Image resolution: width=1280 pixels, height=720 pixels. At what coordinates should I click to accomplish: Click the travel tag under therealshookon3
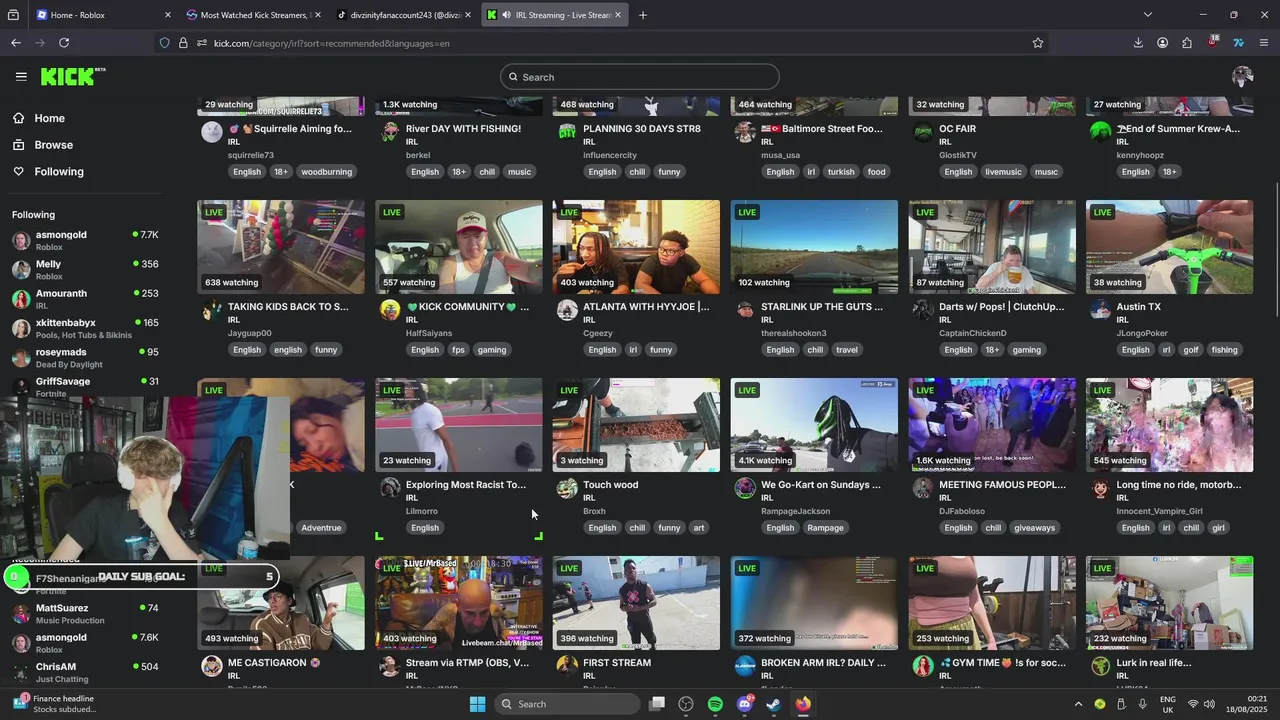[x=847, y=350]
